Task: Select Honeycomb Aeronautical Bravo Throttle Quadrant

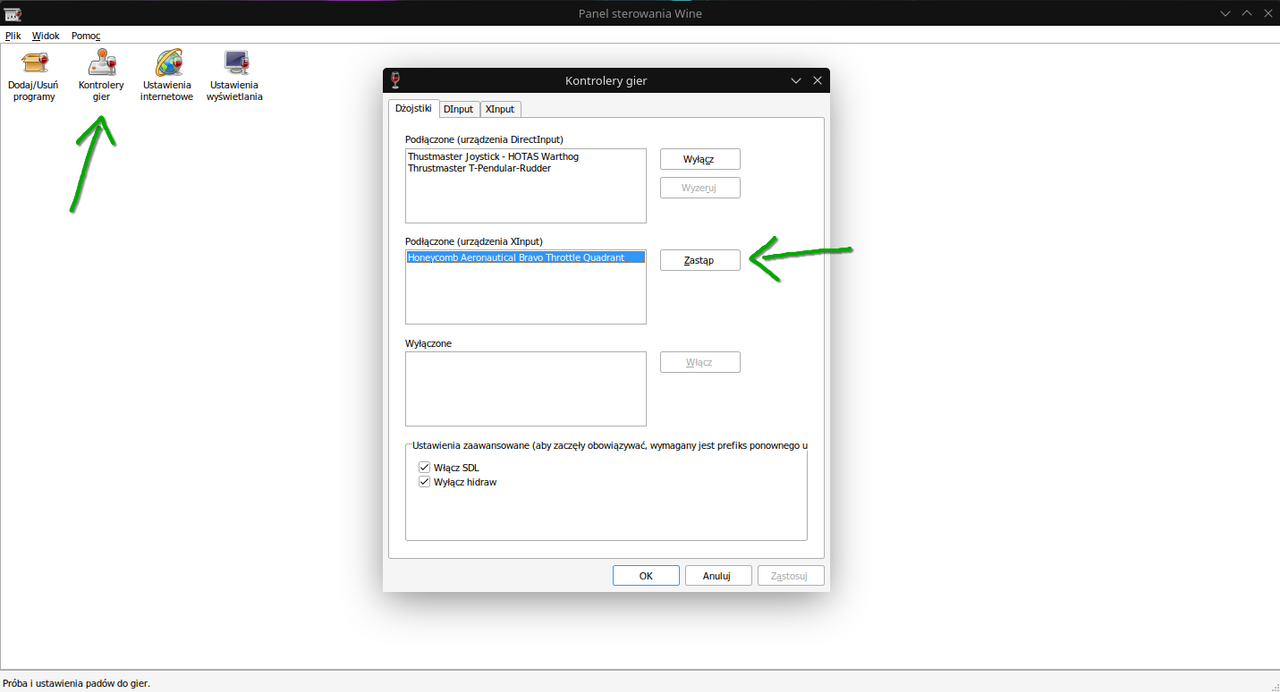Action: pyautogui.click(x=525, y=257)
